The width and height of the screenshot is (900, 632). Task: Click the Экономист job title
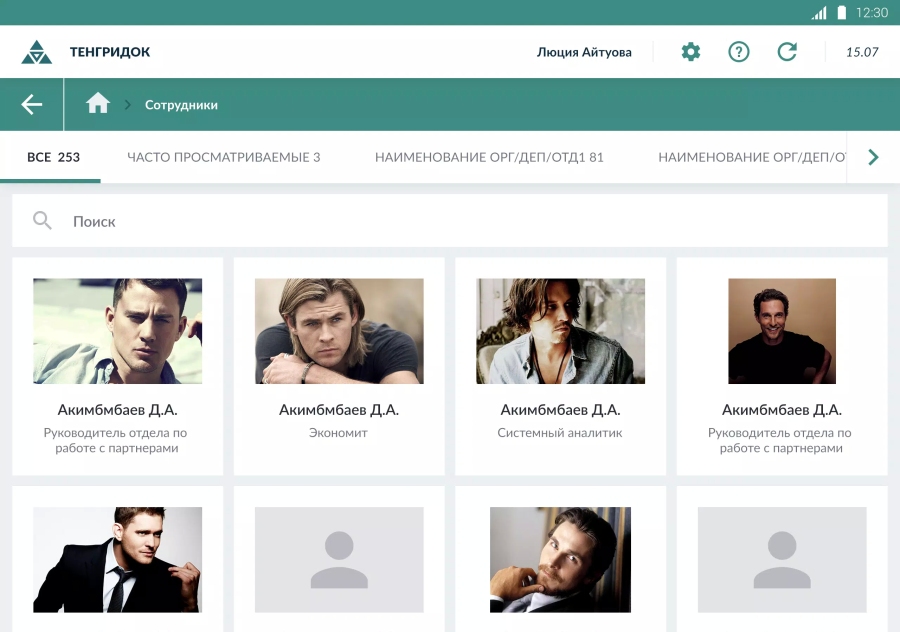tap(338, 433)
